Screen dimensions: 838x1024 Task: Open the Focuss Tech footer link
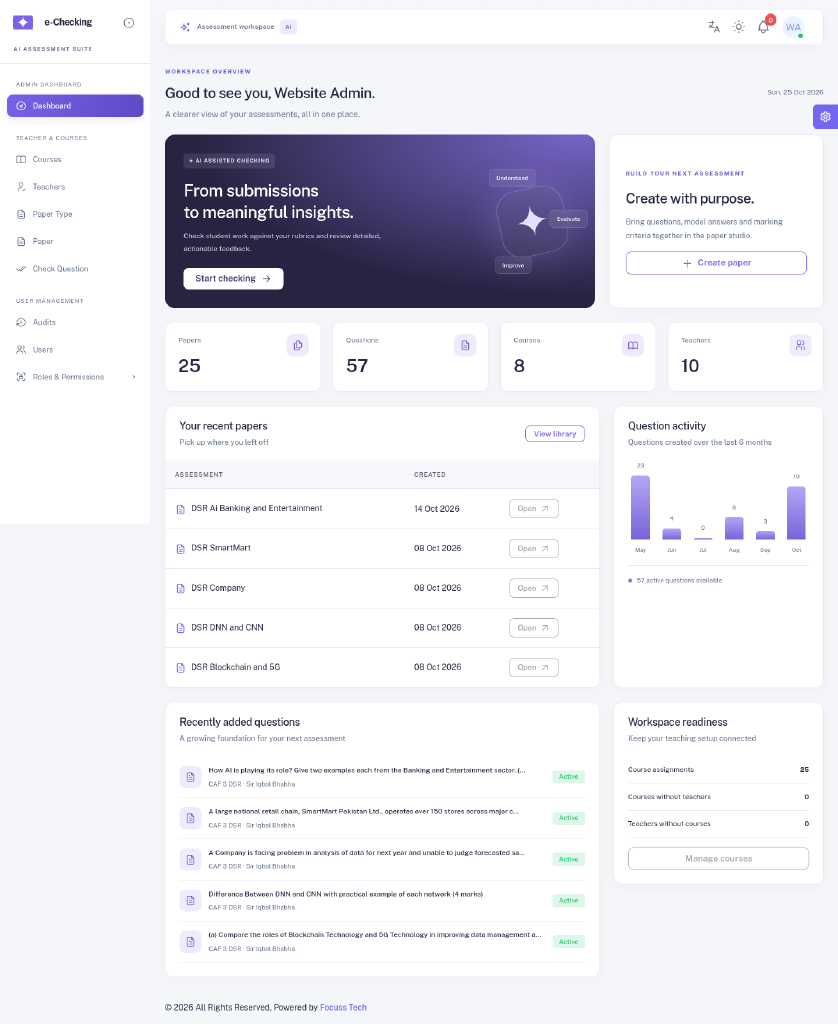click(x=343, y=1008)
